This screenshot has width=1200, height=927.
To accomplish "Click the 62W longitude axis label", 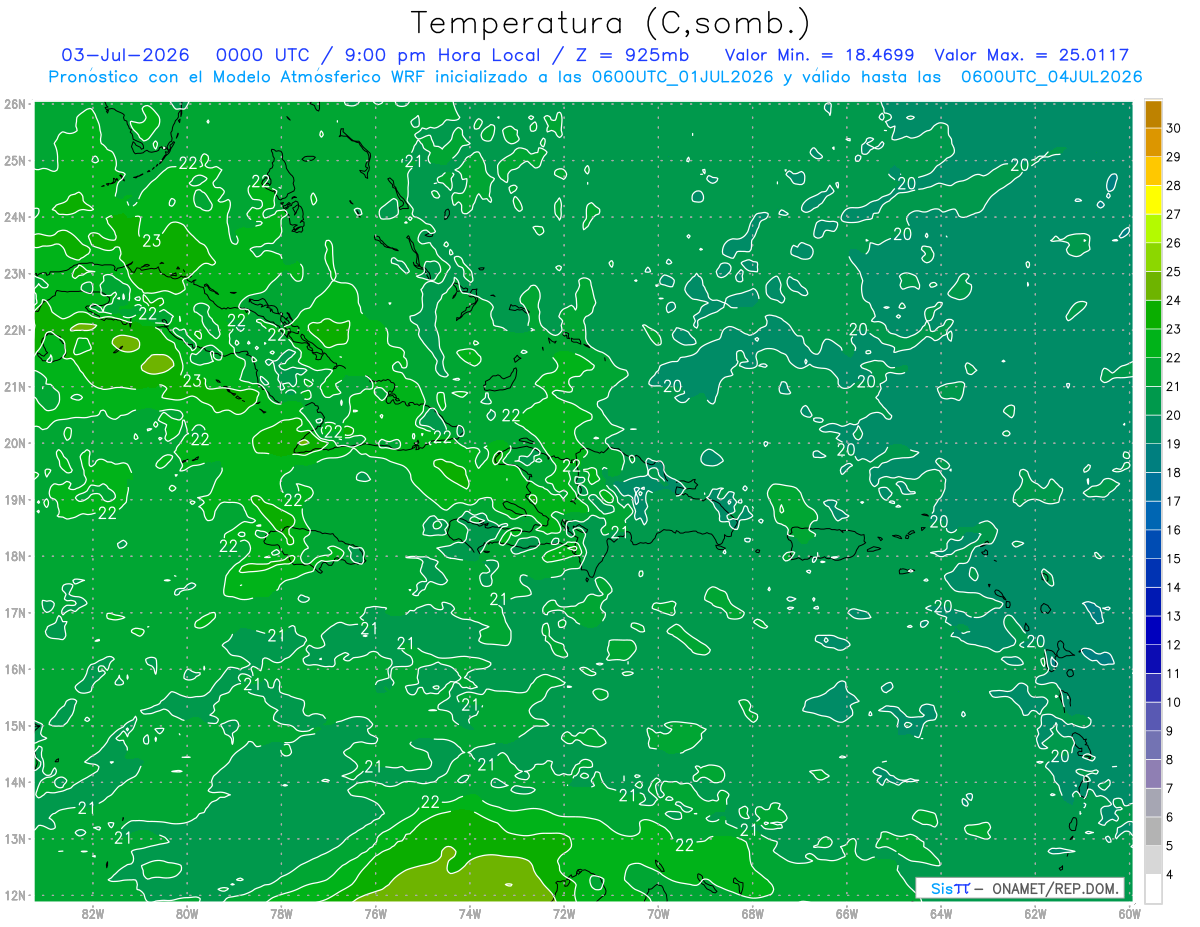I will (1035, 913).
